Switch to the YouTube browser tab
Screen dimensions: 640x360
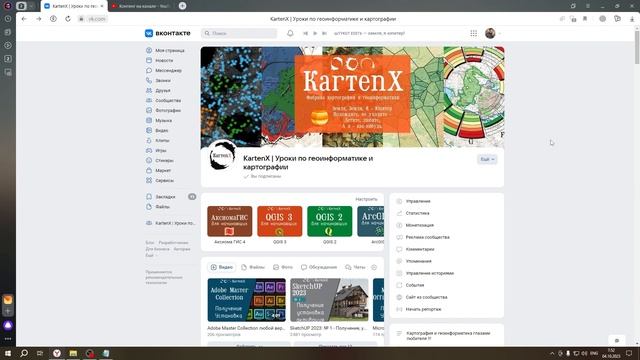[x=141, y=6]
